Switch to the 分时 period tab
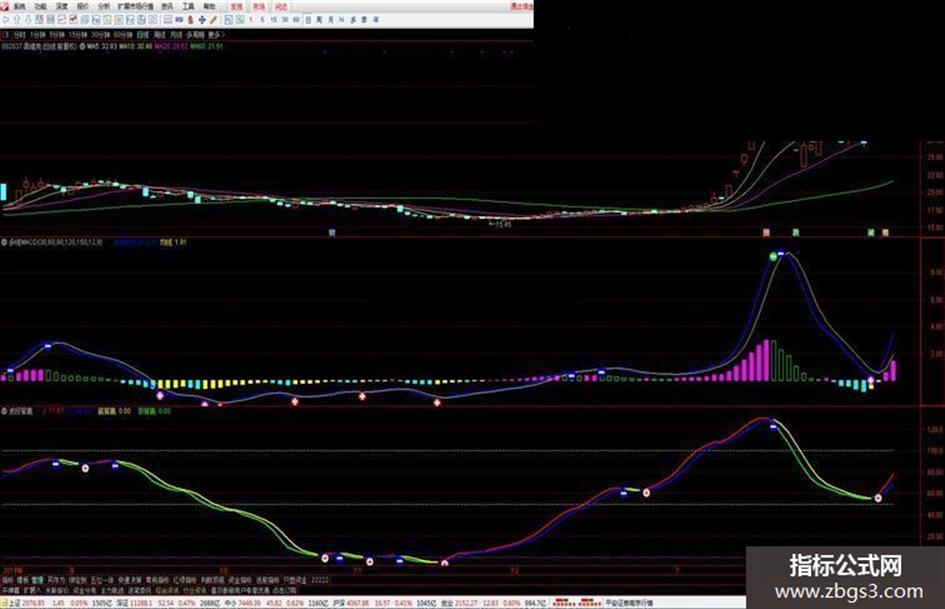 20,35
